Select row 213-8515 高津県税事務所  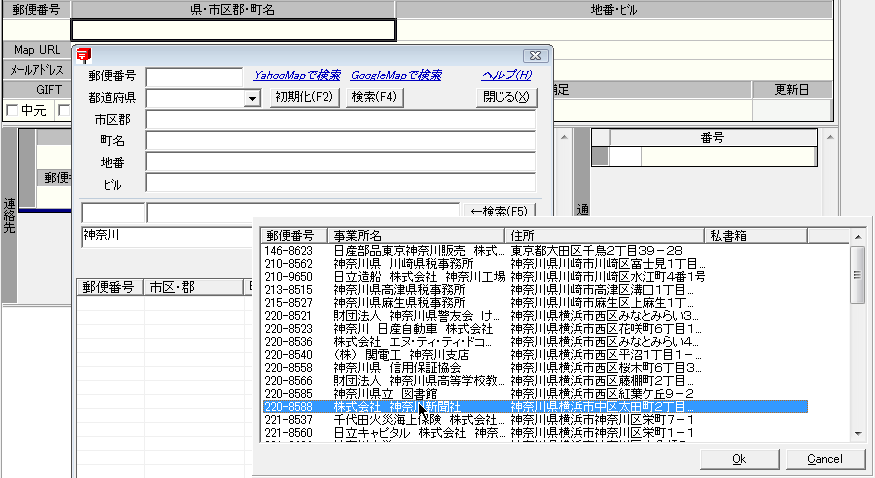[535, 290]
